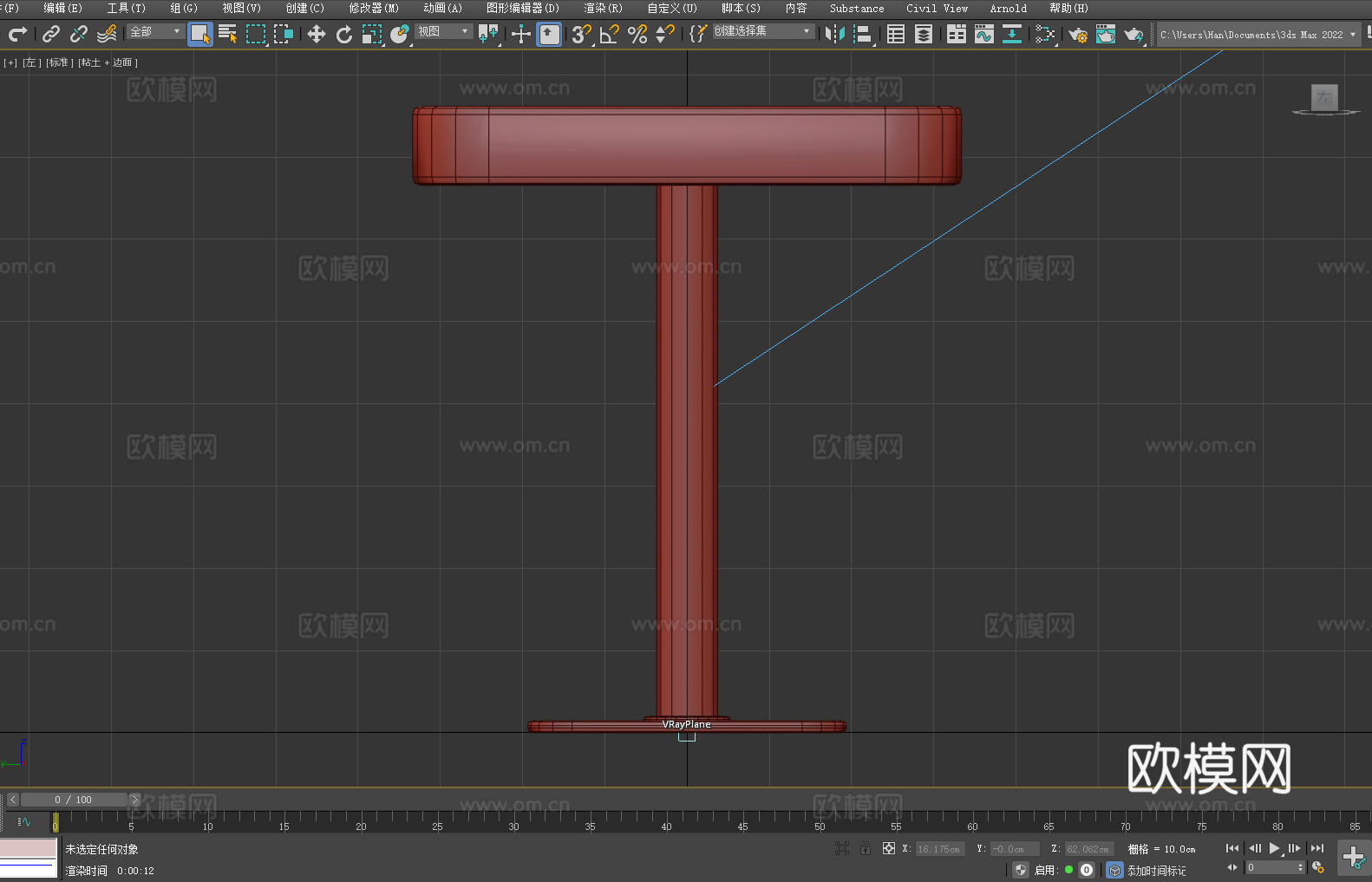
Task: Toggle the Angle Snap button
Action: (610, 35)
